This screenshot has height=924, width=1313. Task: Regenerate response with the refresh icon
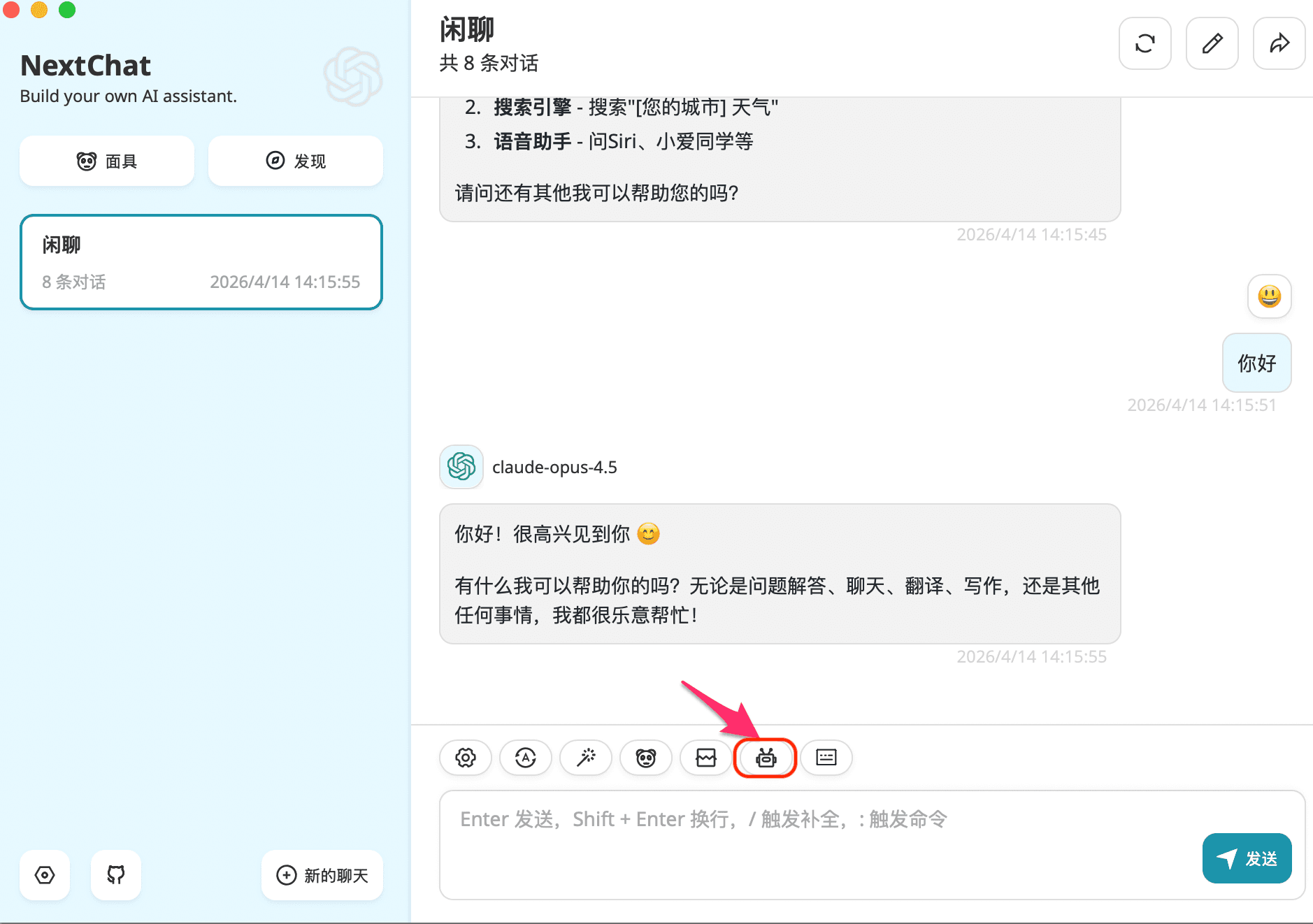pyautogui.click(x=1145, y=43)
